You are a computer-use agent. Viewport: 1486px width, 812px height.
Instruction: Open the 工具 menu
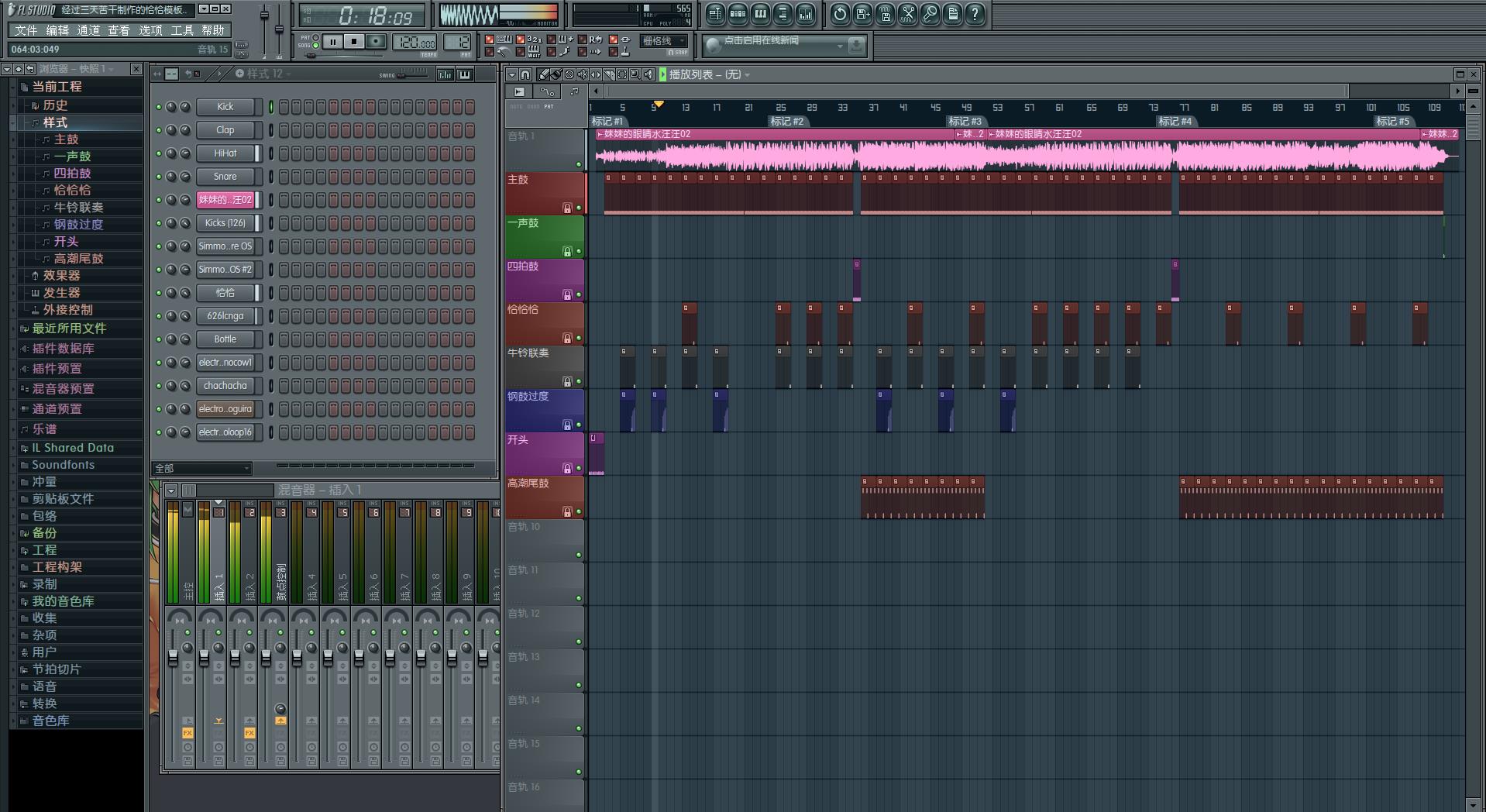coord(182,30)
